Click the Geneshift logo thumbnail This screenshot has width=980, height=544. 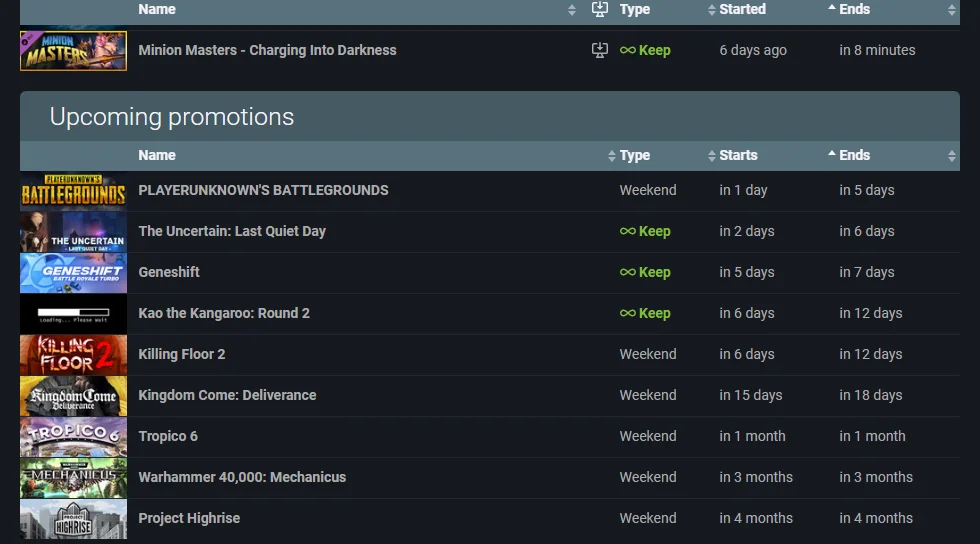(x=73, y=272)
